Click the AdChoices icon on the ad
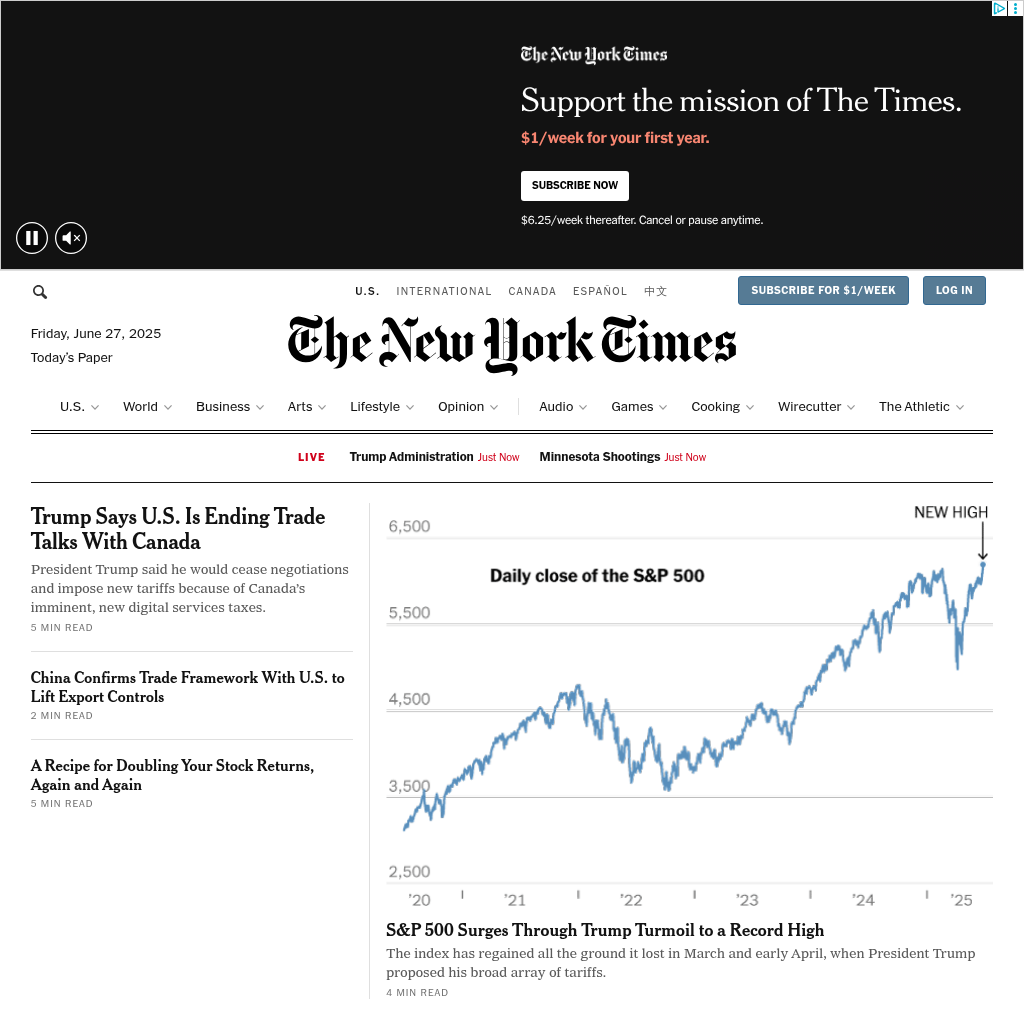This screenshot has height=1024, width=1024. click(999, 9)
